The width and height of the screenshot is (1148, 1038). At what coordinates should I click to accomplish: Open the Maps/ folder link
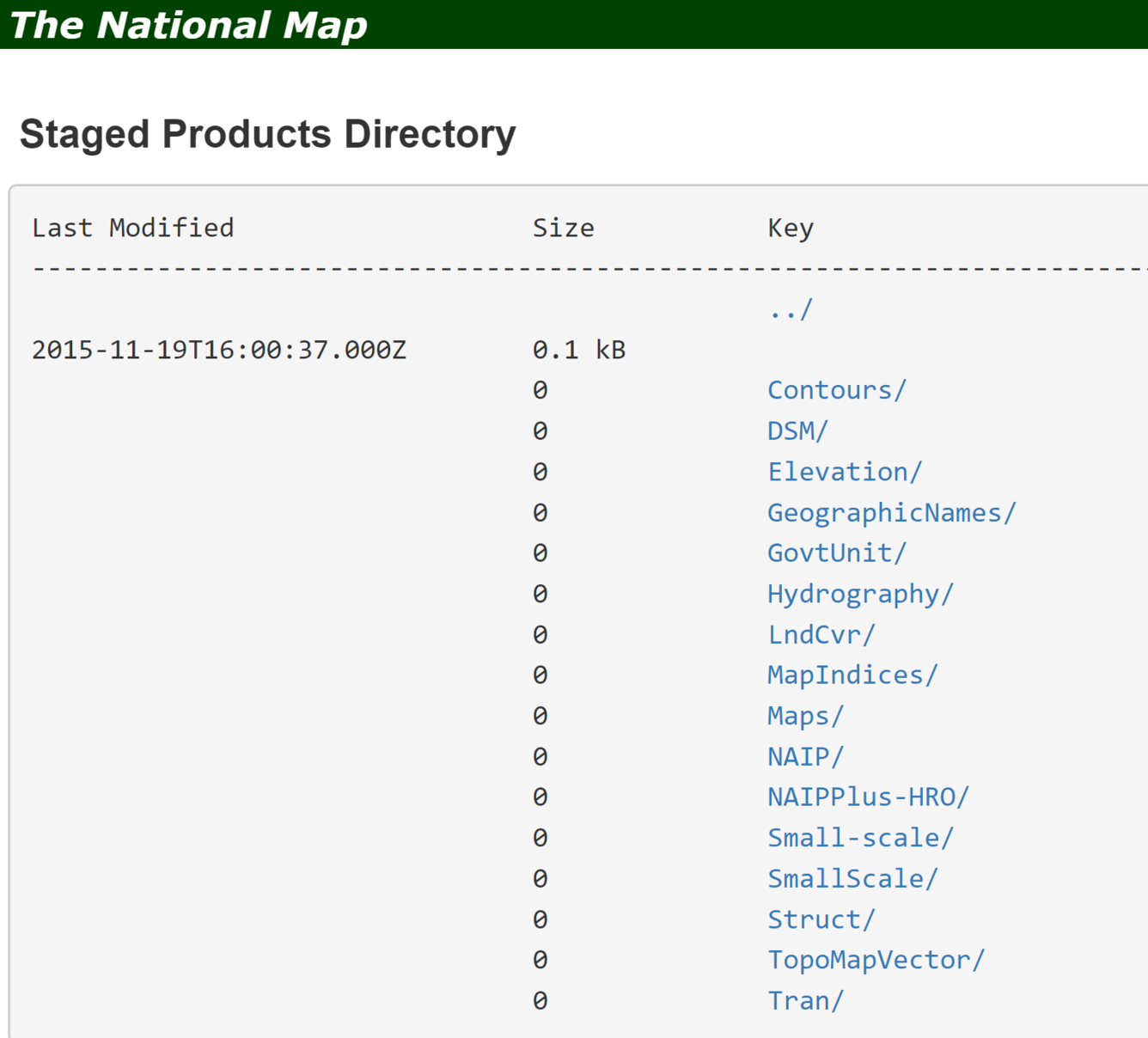806,716
